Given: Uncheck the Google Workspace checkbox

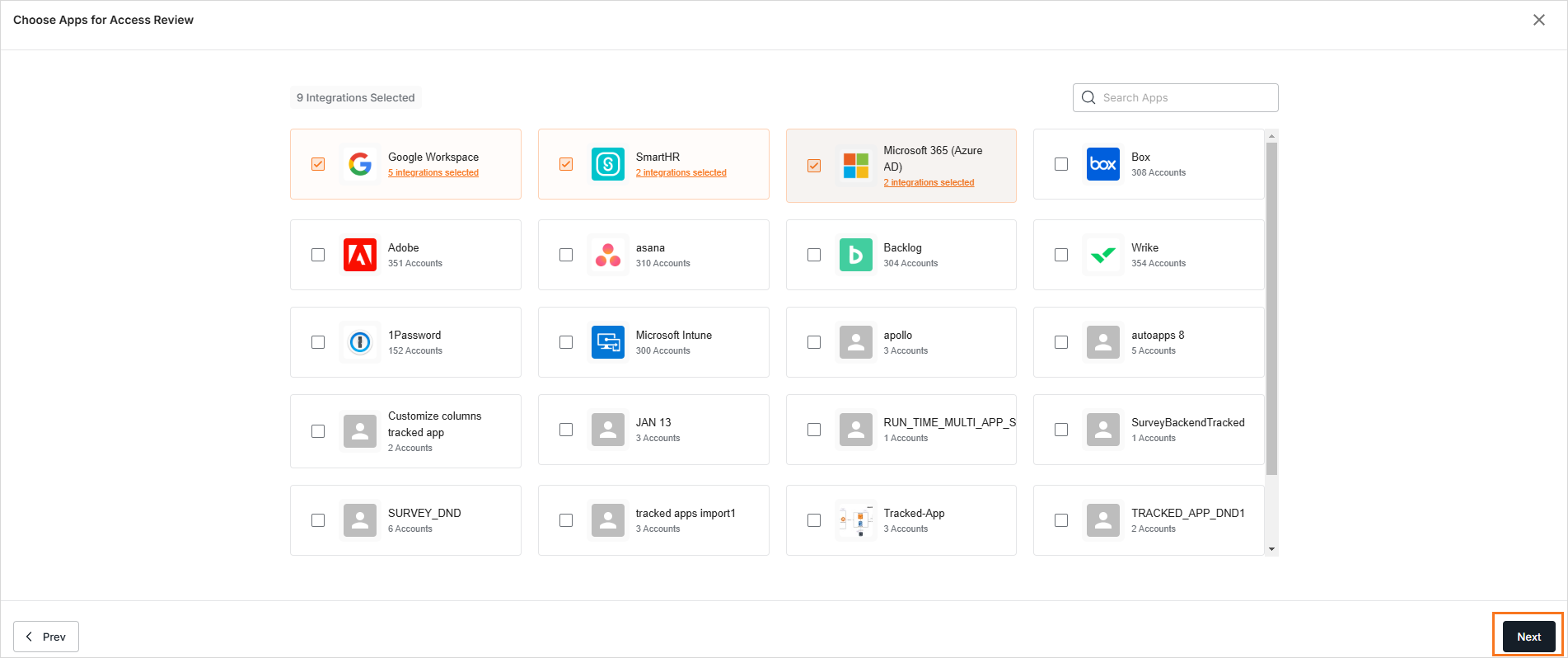Looking at the screenshot, I should 318,164.
